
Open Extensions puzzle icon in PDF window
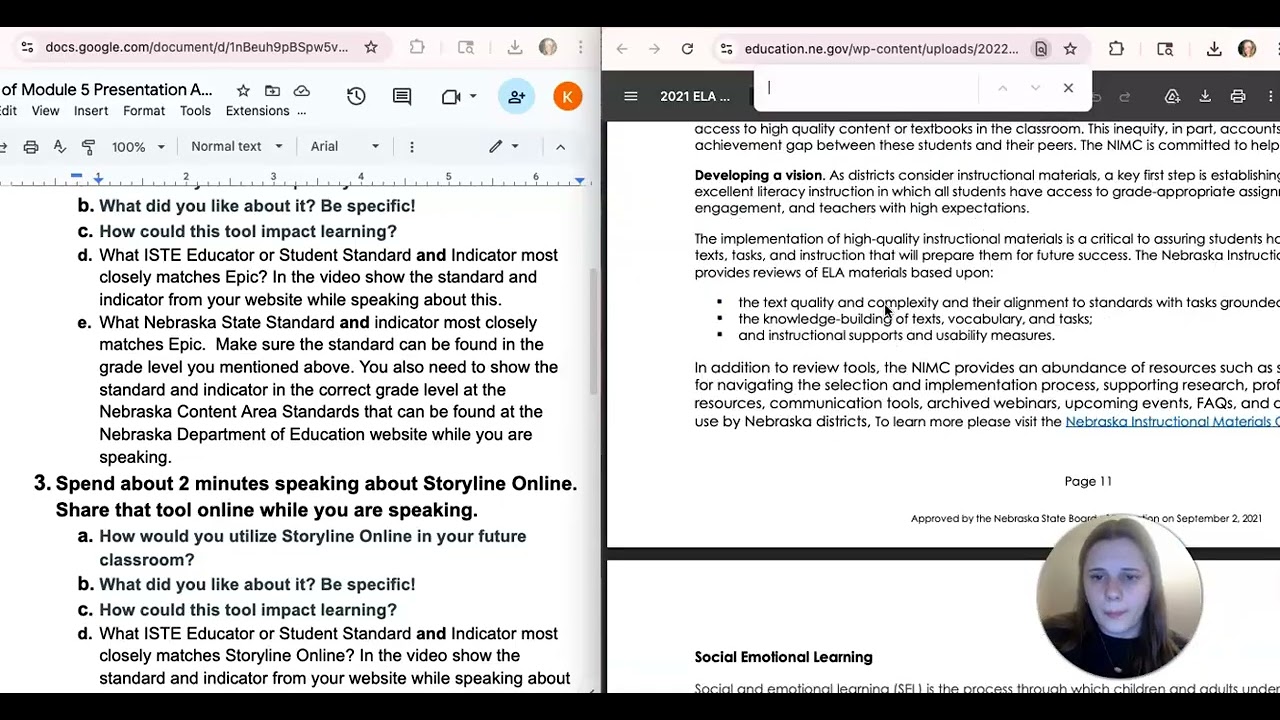pyautogui.click(x=1116, y=49)
